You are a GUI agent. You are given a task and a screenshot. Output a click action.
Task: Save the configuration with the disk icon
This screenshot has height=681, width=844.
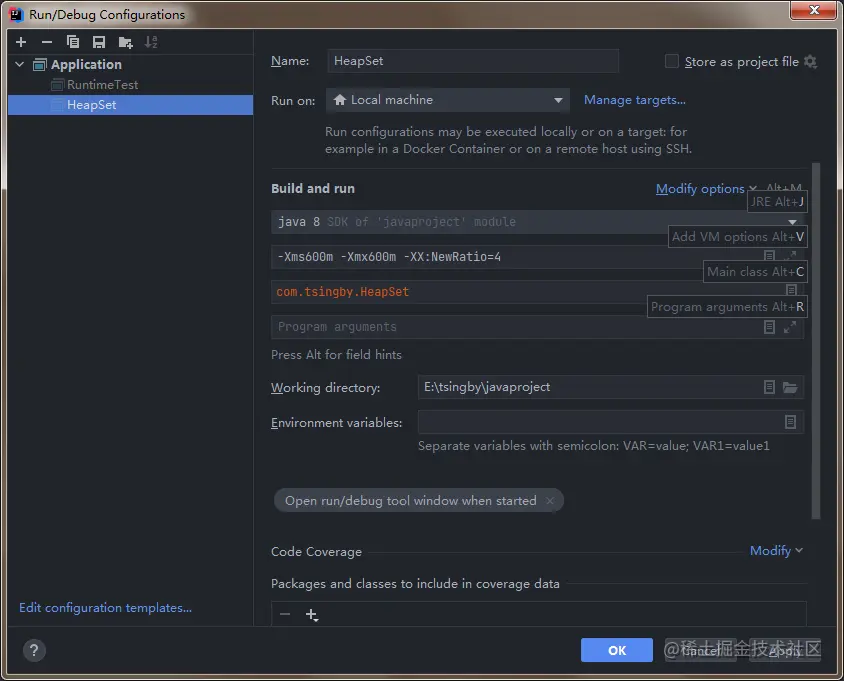(x=99, y=42)
